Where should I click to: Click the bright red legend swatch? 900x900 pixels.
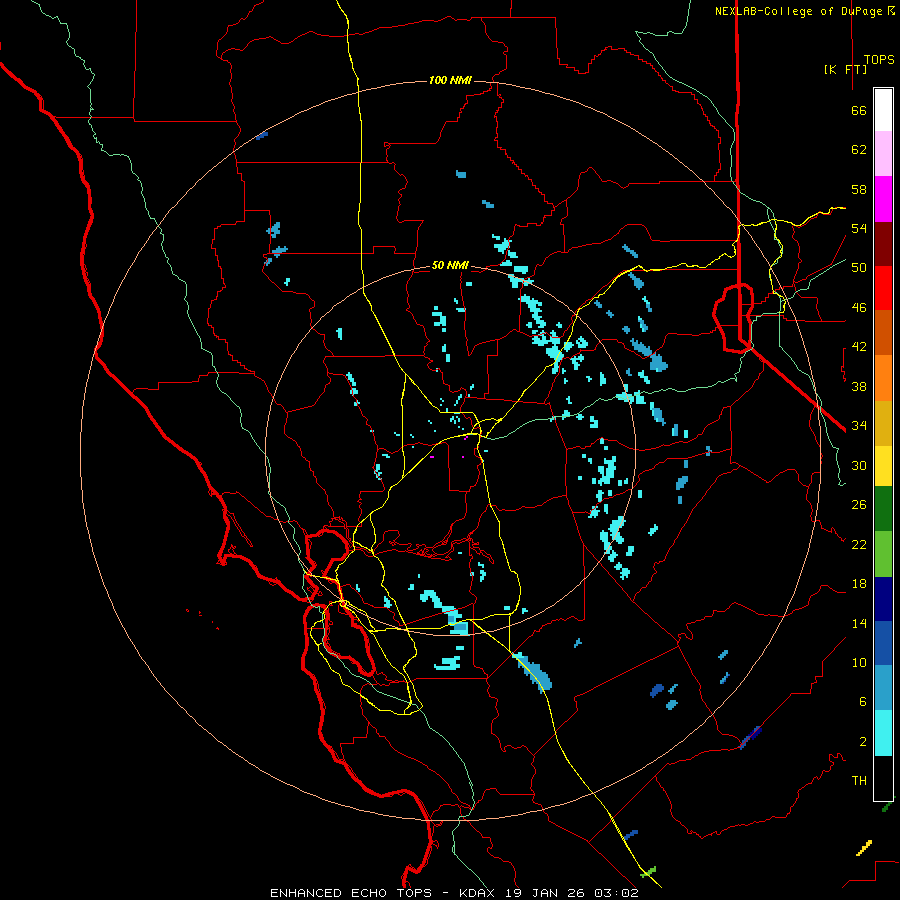883,288
